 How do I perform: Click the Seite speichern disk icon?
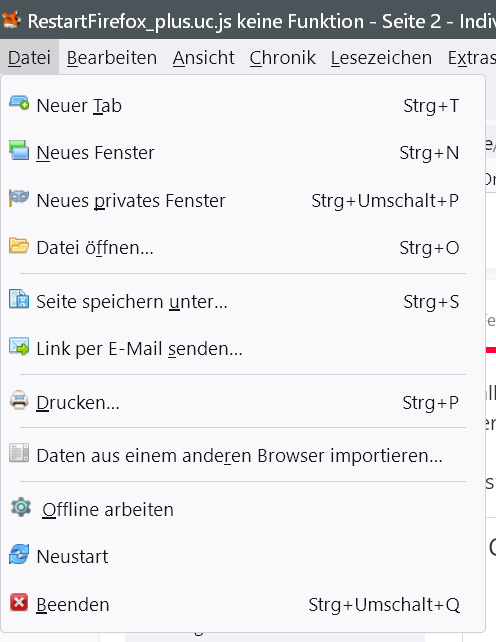19,299
